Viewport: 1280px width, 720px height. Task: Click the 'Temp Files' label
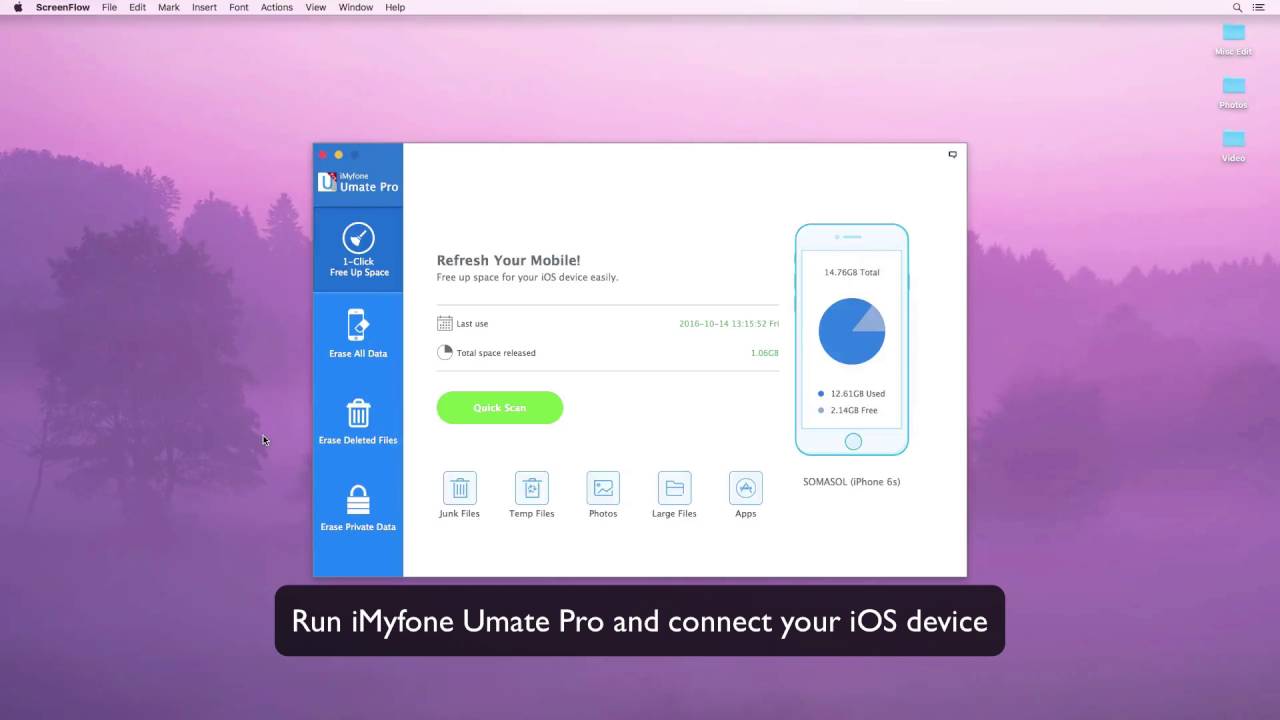tap(531, 514)
